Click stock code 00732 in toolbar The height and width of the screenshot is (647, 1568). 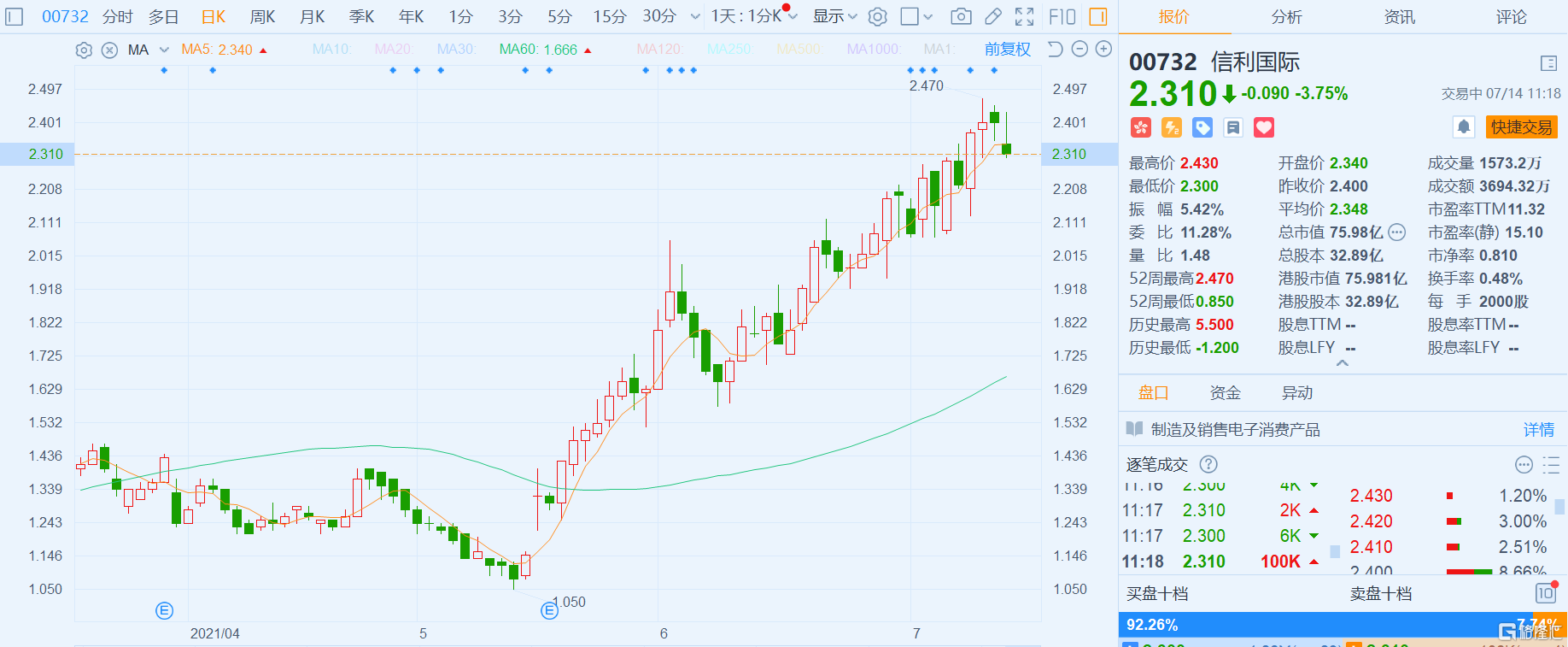click(65, 16)
